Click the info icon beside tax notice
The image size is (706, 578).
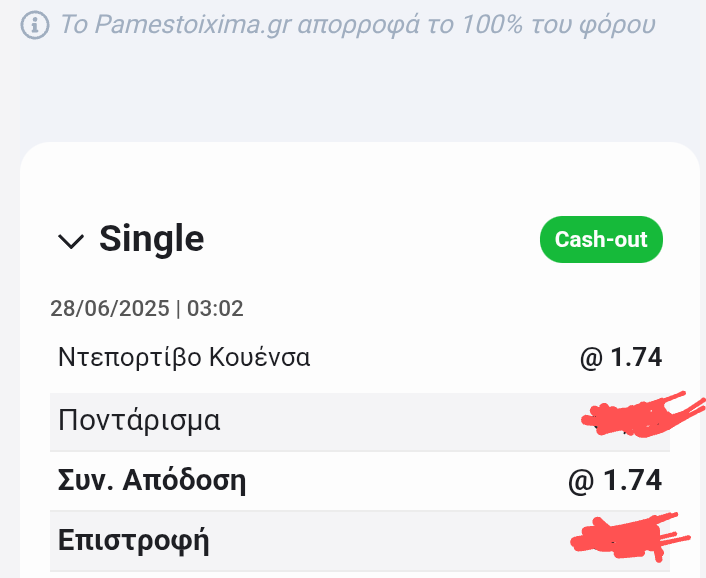point(35,24)
